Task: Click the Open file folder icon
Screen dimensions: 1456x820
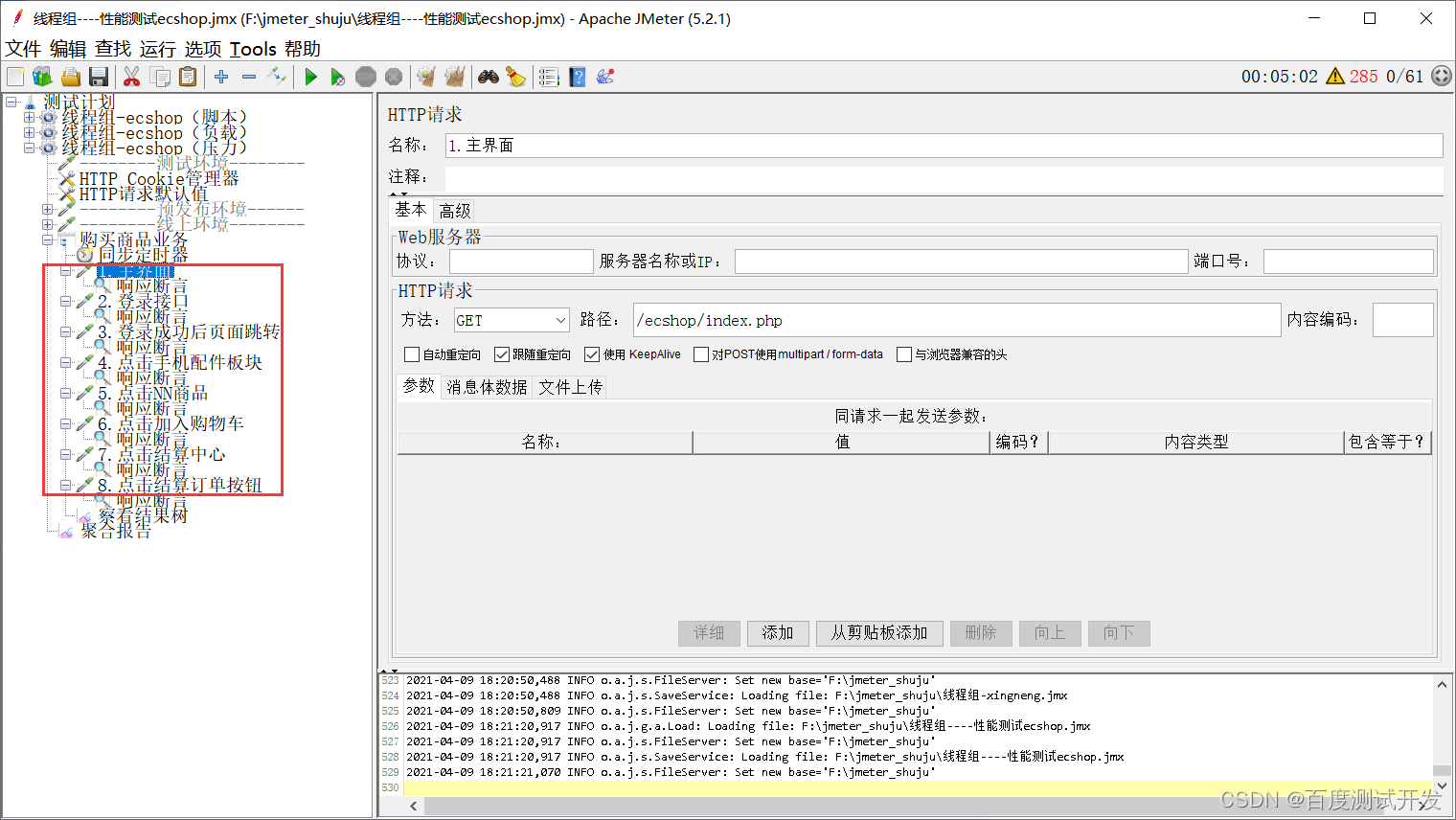Action: click(x=70, y=77)
